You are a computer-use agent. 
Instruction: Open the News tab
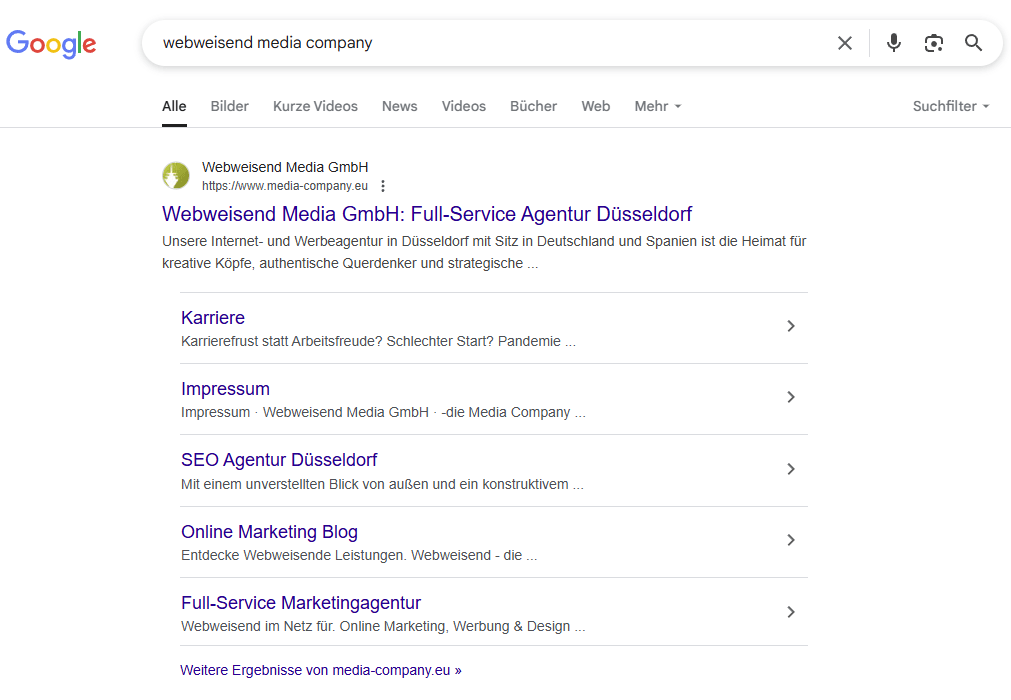click(400, 106)
